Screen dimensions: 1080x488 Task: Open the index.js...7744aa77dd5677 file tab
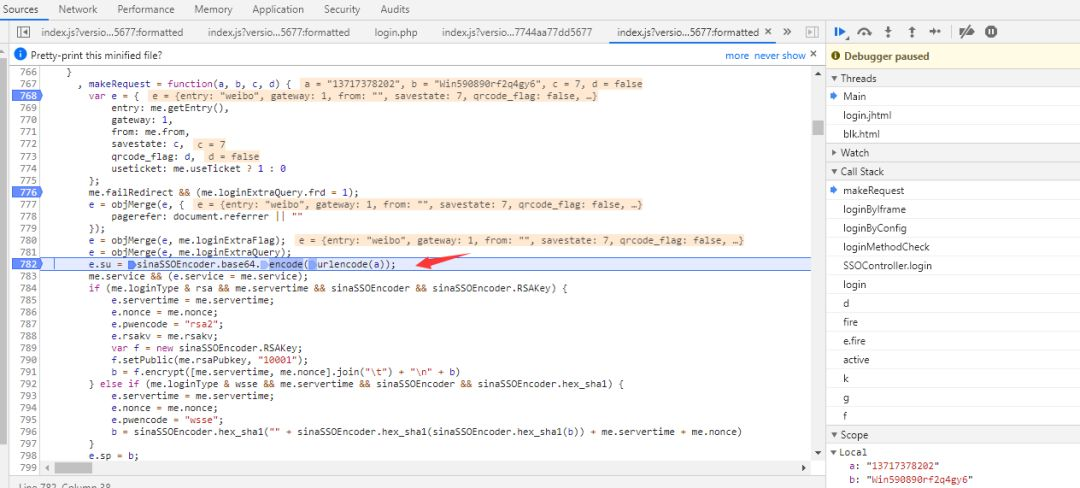click(517, 32)
